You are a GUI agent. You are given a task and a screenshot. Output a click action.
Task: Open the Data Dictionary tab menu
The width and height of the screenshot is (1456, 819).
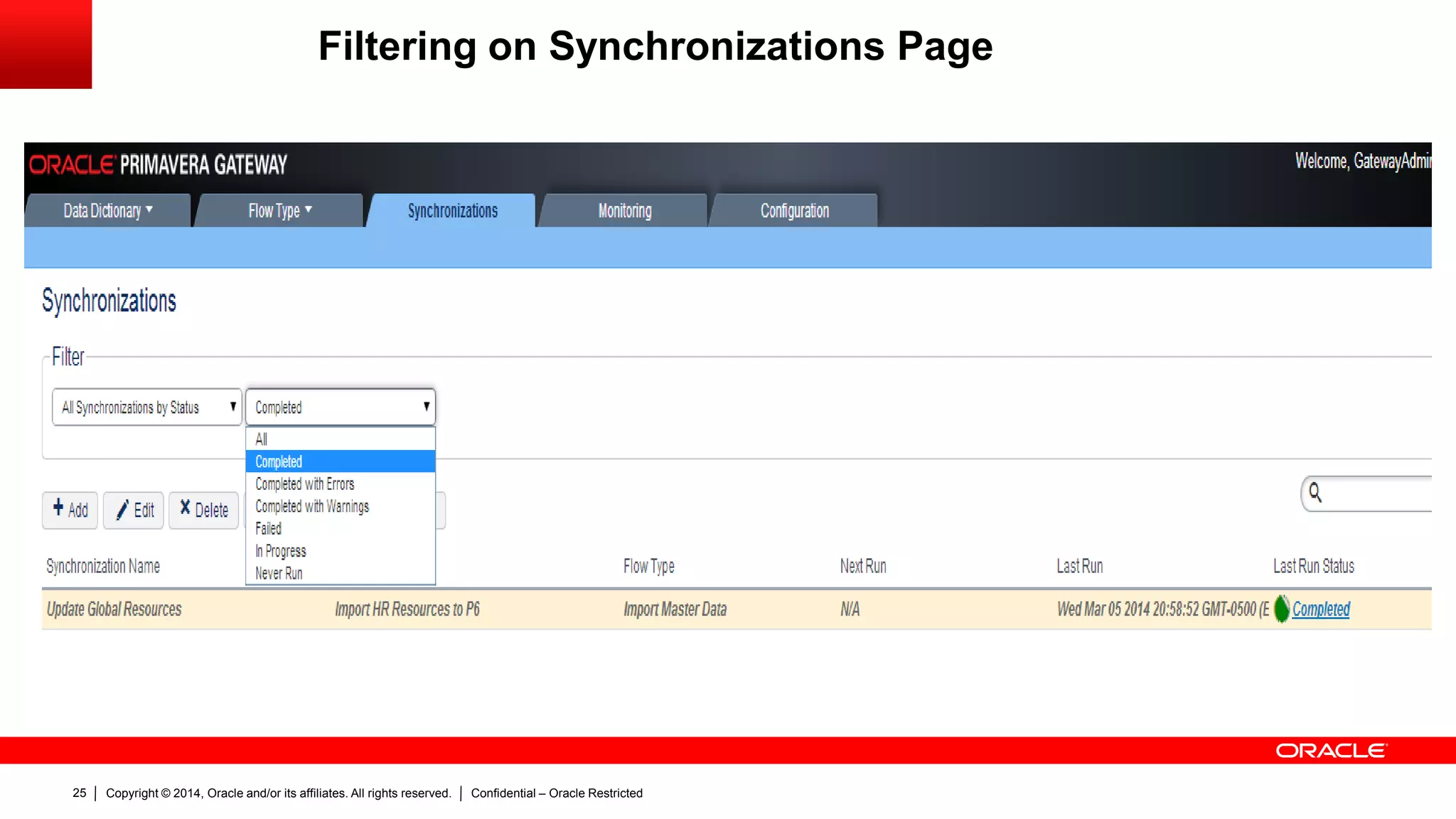[x=108, y=210]
